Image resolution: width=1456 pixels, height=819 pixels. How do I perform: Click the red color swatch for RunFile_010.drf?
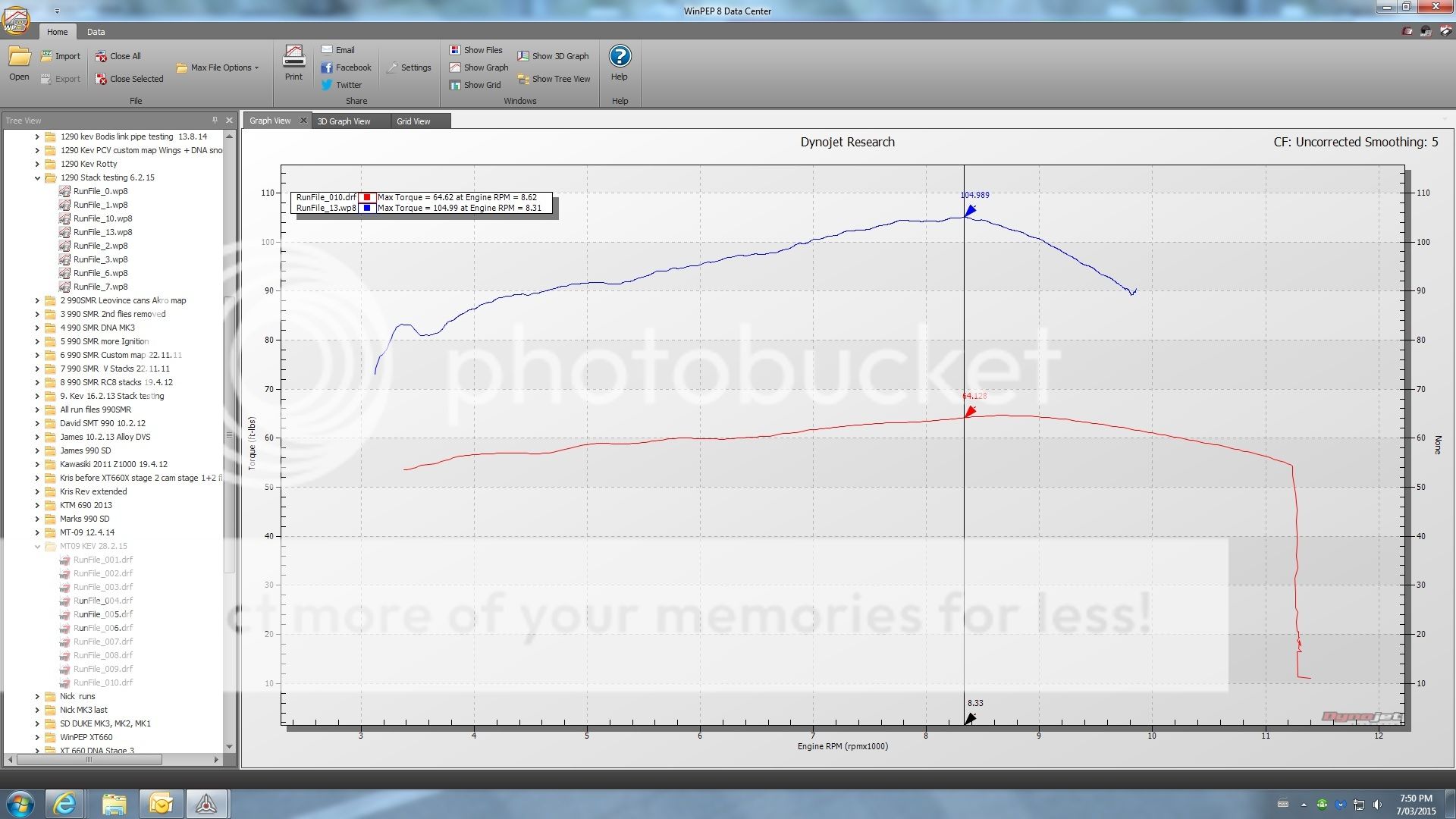(367, 196)
